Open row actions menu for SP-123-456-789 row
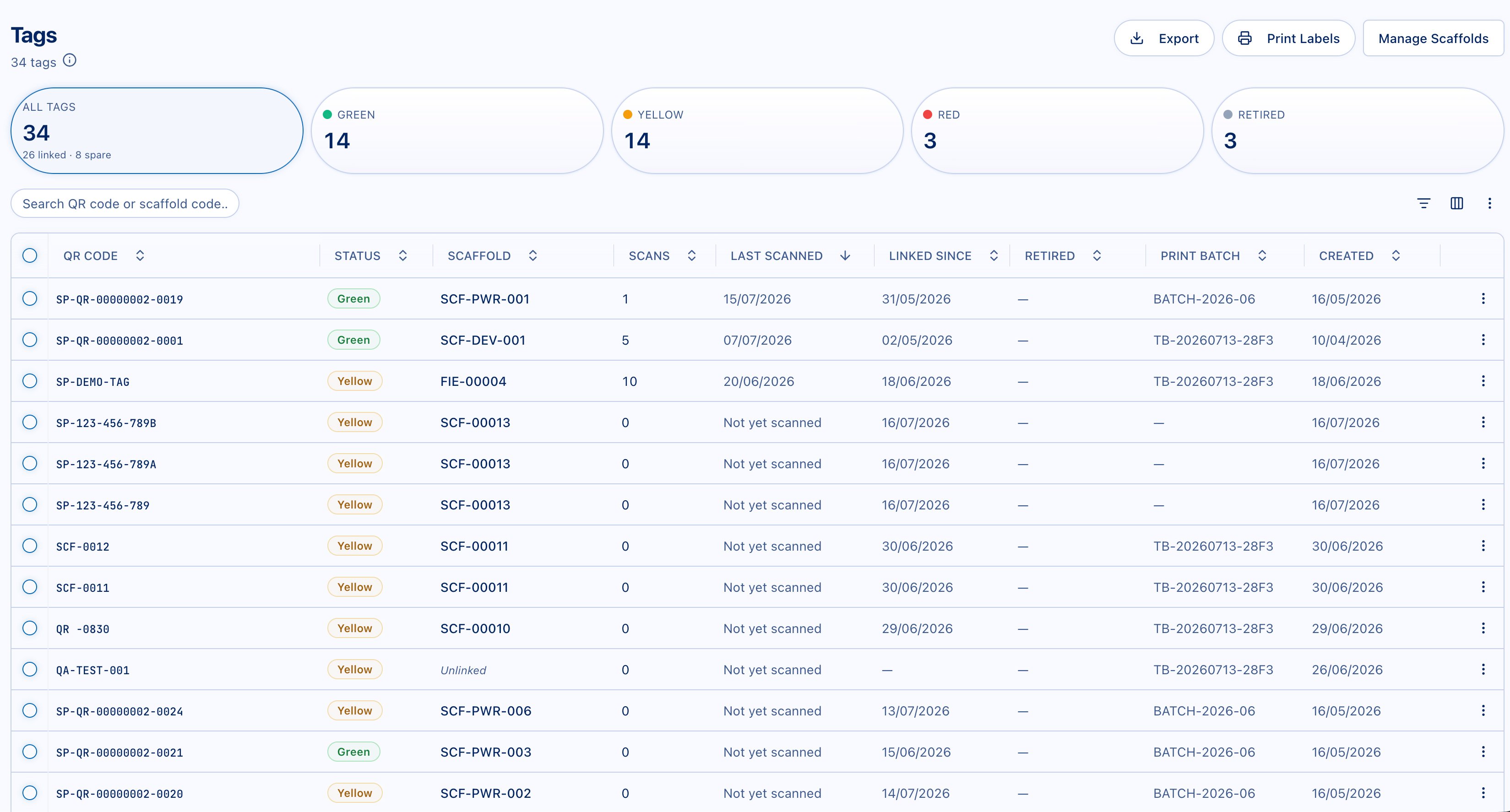 pyautogui.click(x=1483, y=504)
